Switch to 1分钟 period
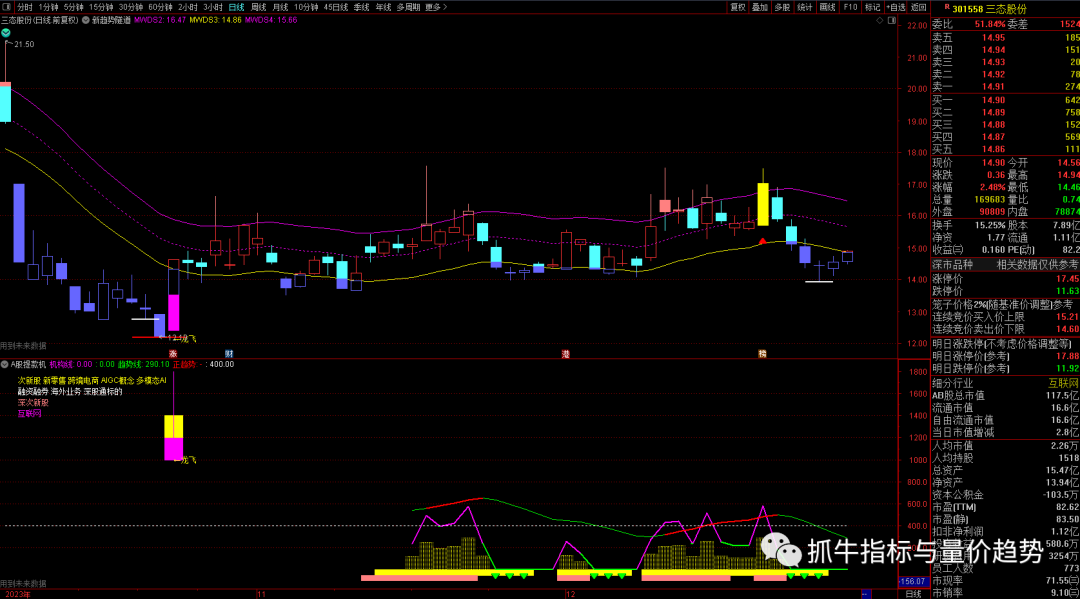 click(x=49, y=7)
